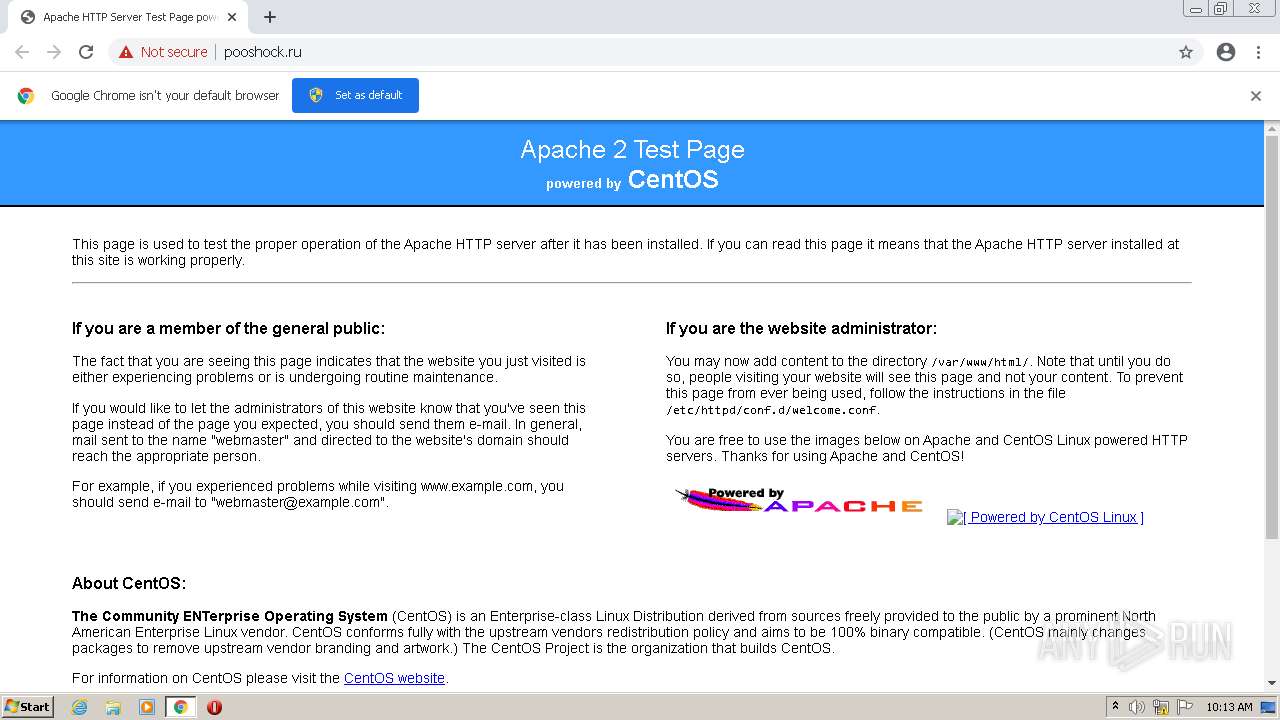Viewport: 1280px width, 720px height.
Task: Click the website administrator heading
Action: [x=801, y=329]
